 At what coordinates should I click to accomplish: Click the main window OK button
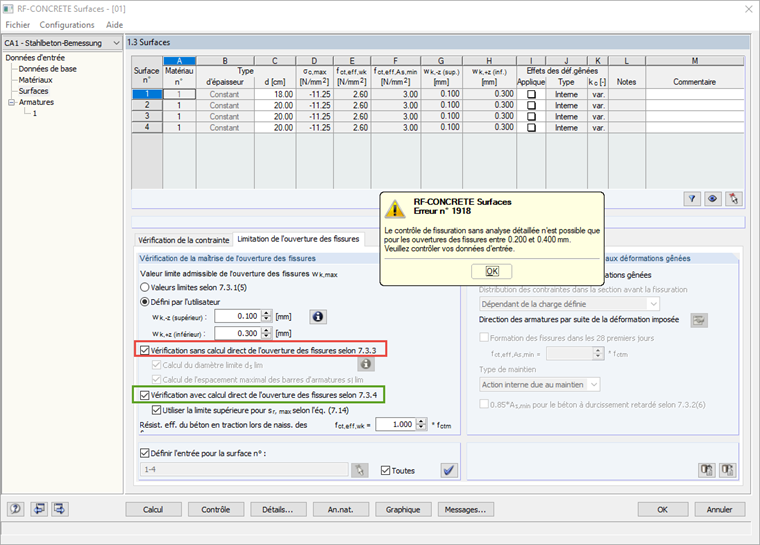pos(663,510)
